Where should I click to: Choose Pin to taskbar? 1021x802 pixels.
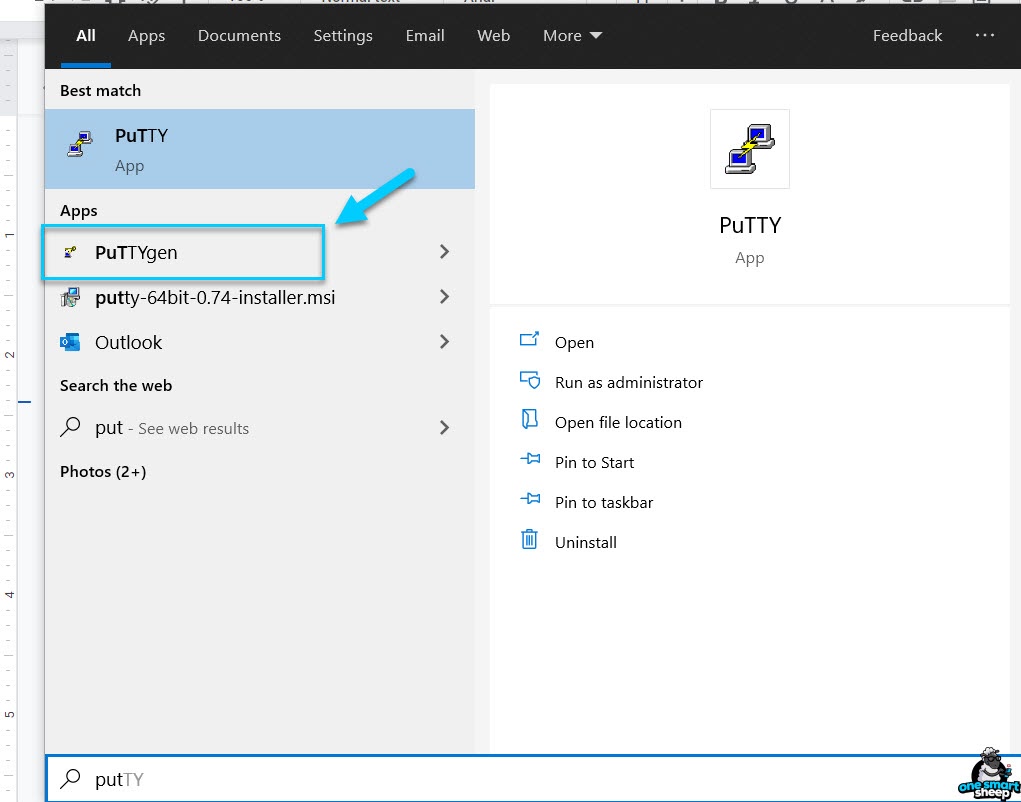click(604, 503)
